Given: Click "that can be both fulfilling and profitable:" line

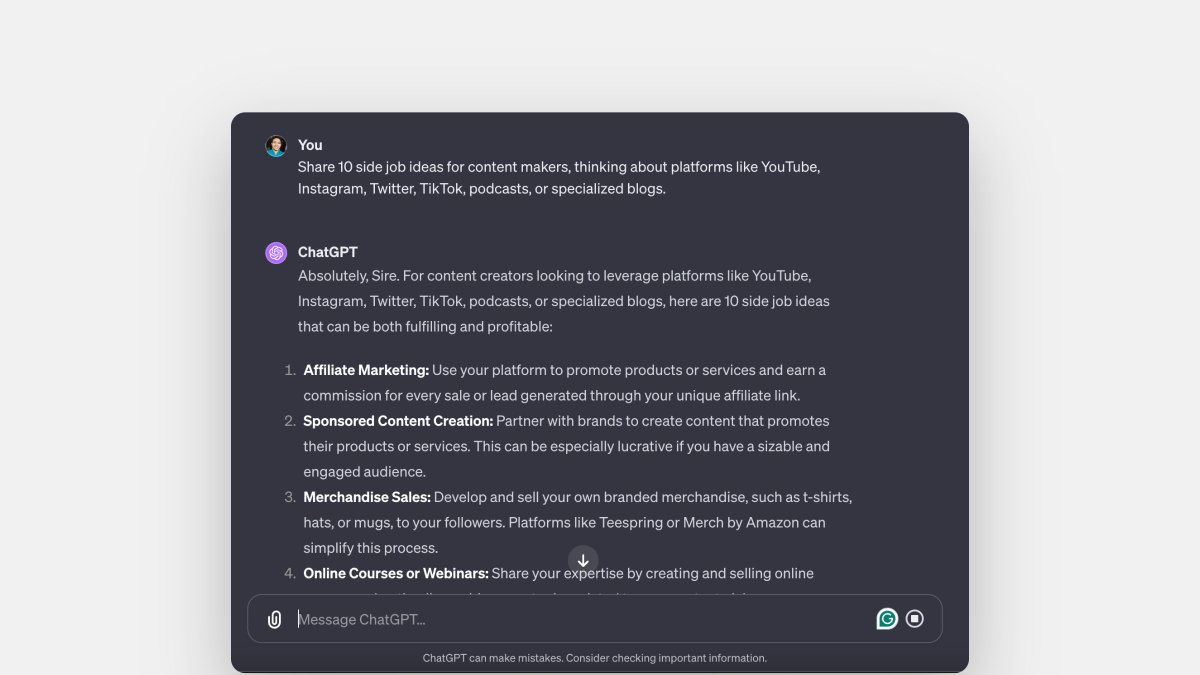Looking at the screenshot, I should tap(425, 326).
